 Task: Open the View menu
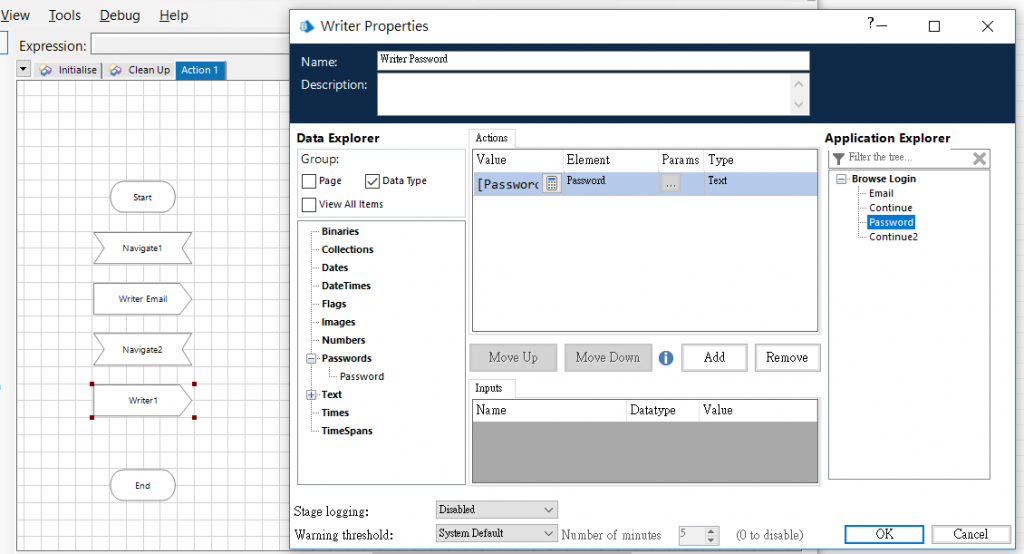tap(15, 15)
